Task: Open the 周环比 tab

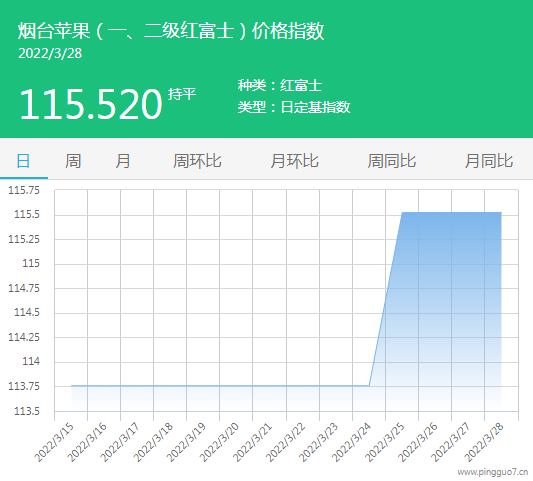Action: 197,161
